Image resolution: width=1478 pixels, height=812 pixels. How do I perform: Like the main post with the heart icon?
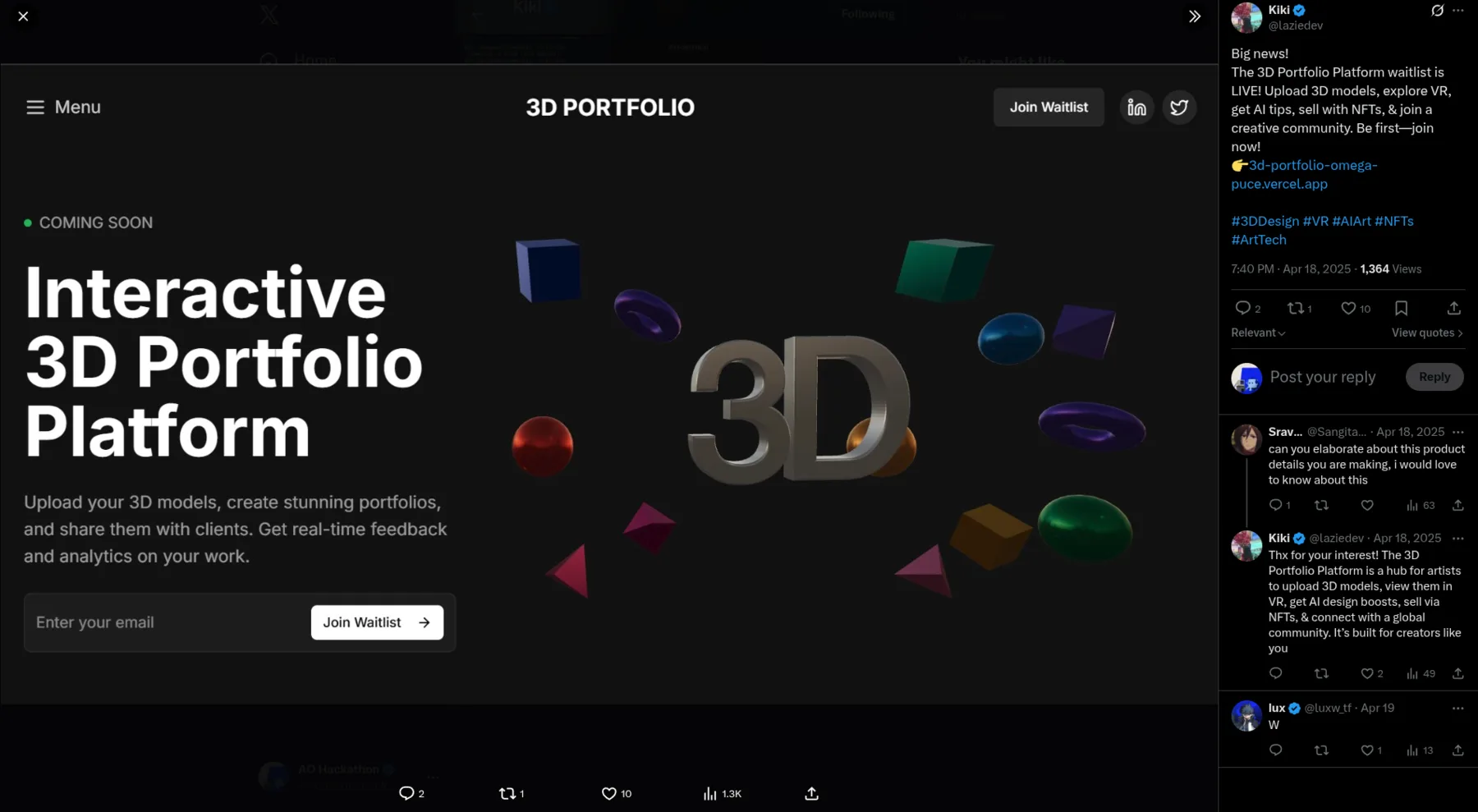[x=1348, y=308]
